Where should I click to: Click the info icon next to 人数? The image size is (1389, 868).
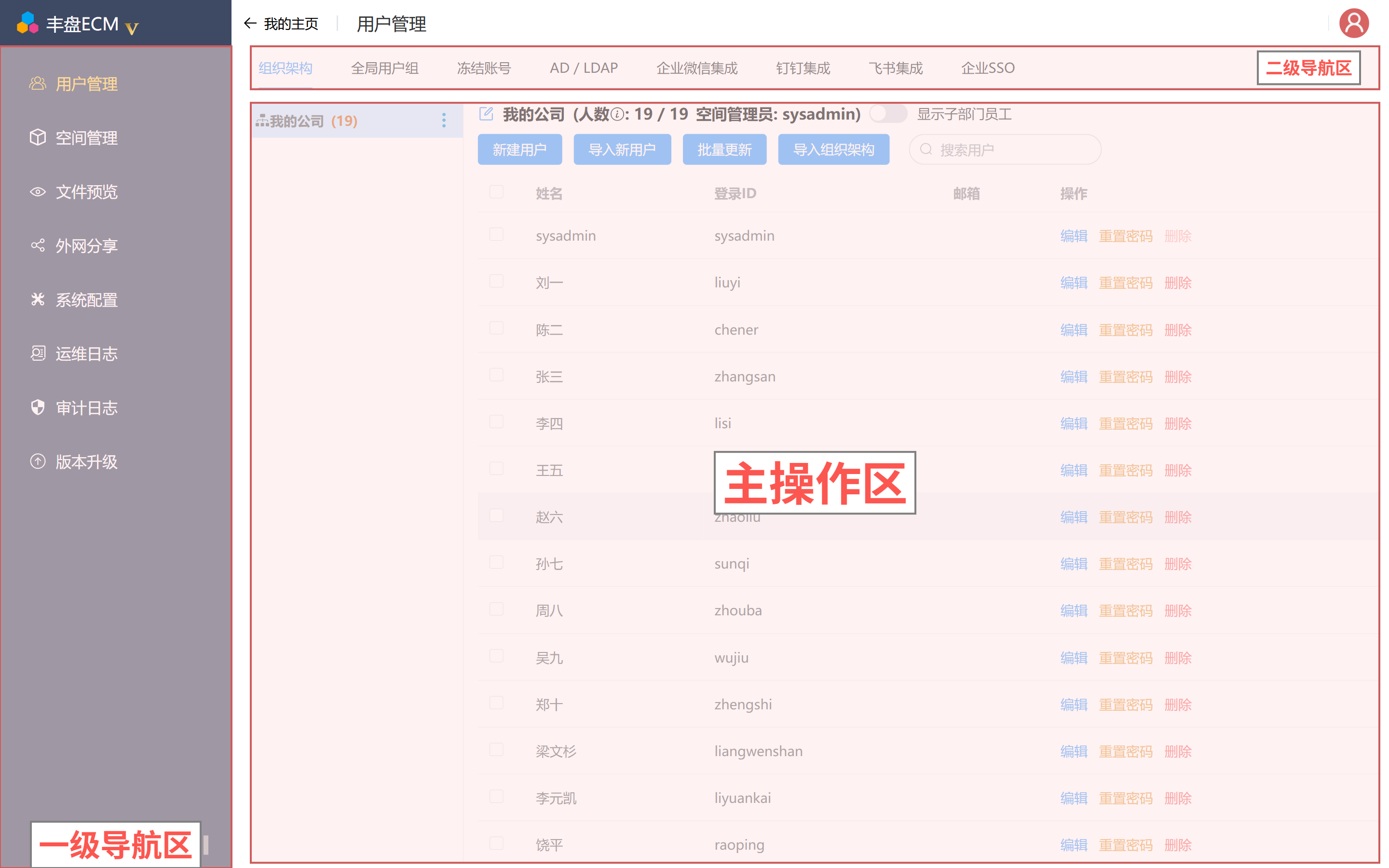[617, 114]
